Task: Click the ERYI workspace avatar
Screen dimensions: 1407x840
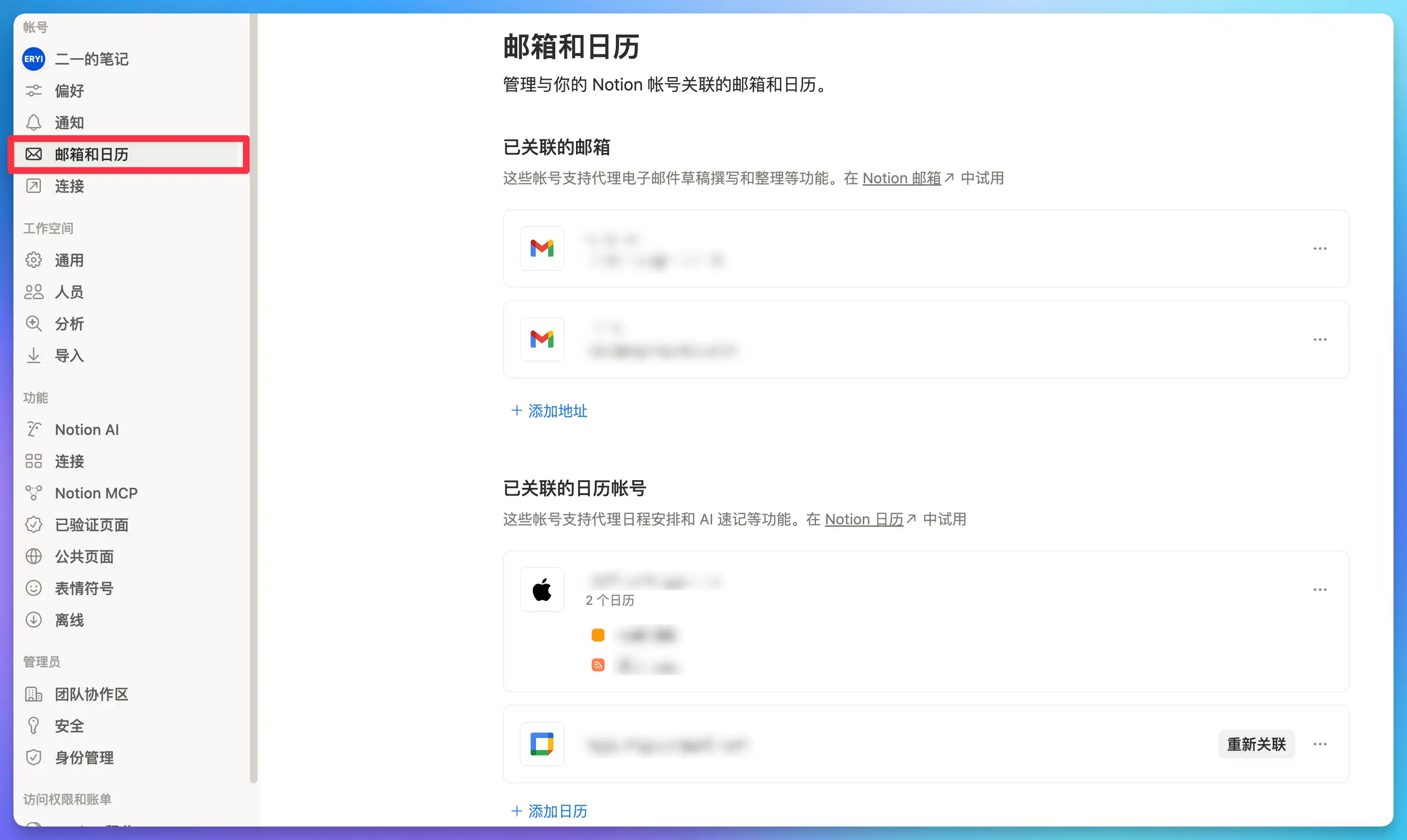Action: coord(33,58)
